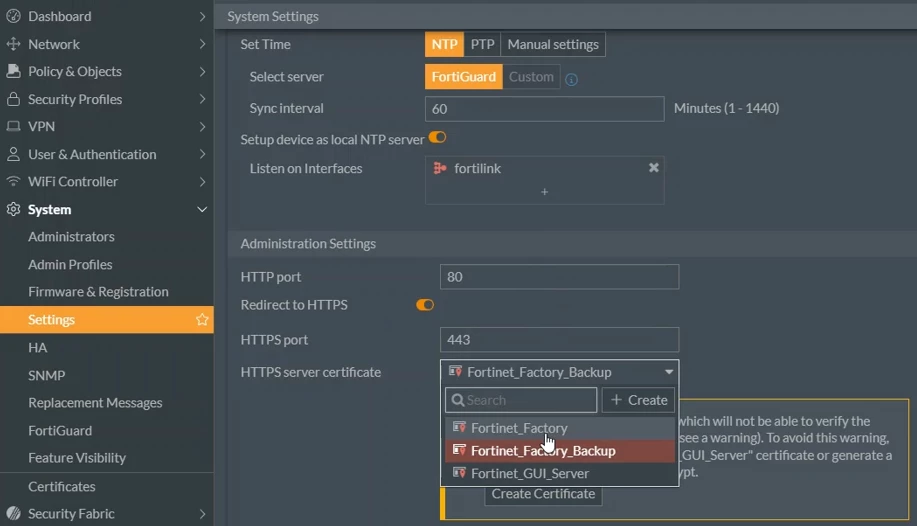The height and width of the screenshot is (526, 917).
Task: Click the Policy & Objects icon
Action: (13, 71)
